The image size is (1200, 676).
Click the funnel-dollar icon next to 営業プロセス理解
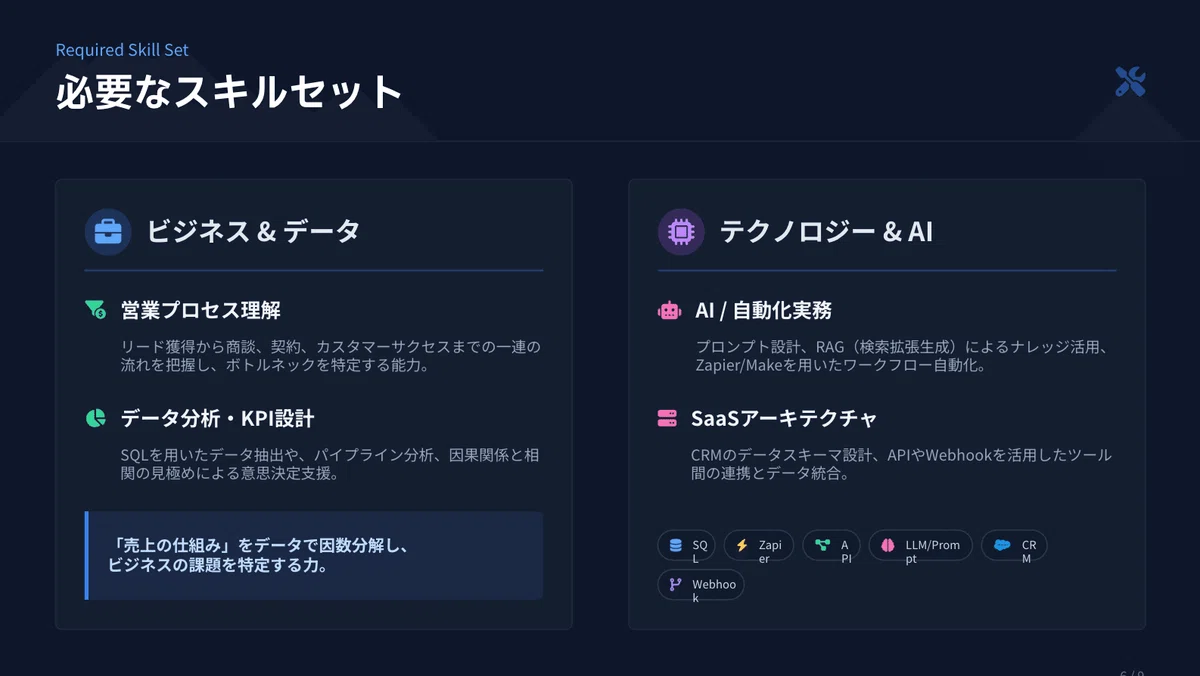96,310
